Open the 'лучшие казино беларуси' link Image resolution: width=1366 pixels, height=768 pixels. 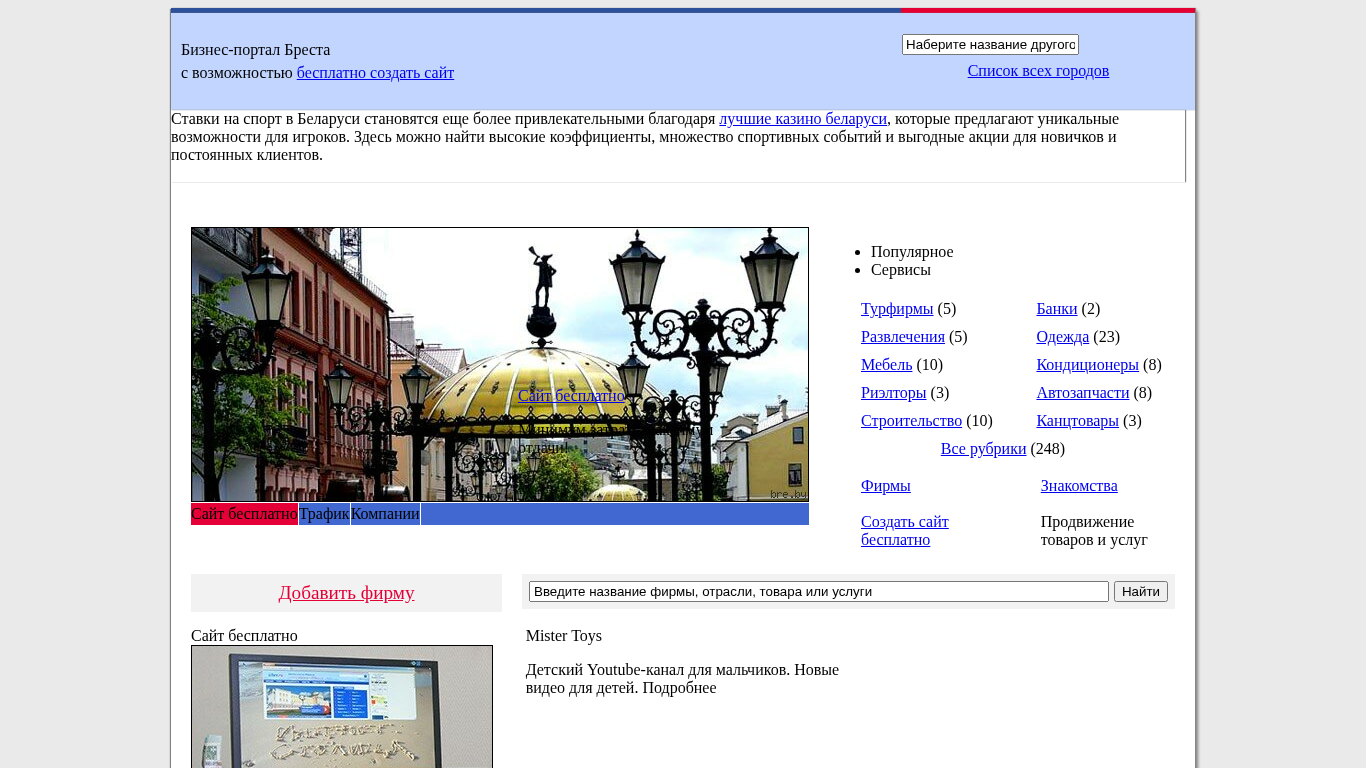coord(802,119)
